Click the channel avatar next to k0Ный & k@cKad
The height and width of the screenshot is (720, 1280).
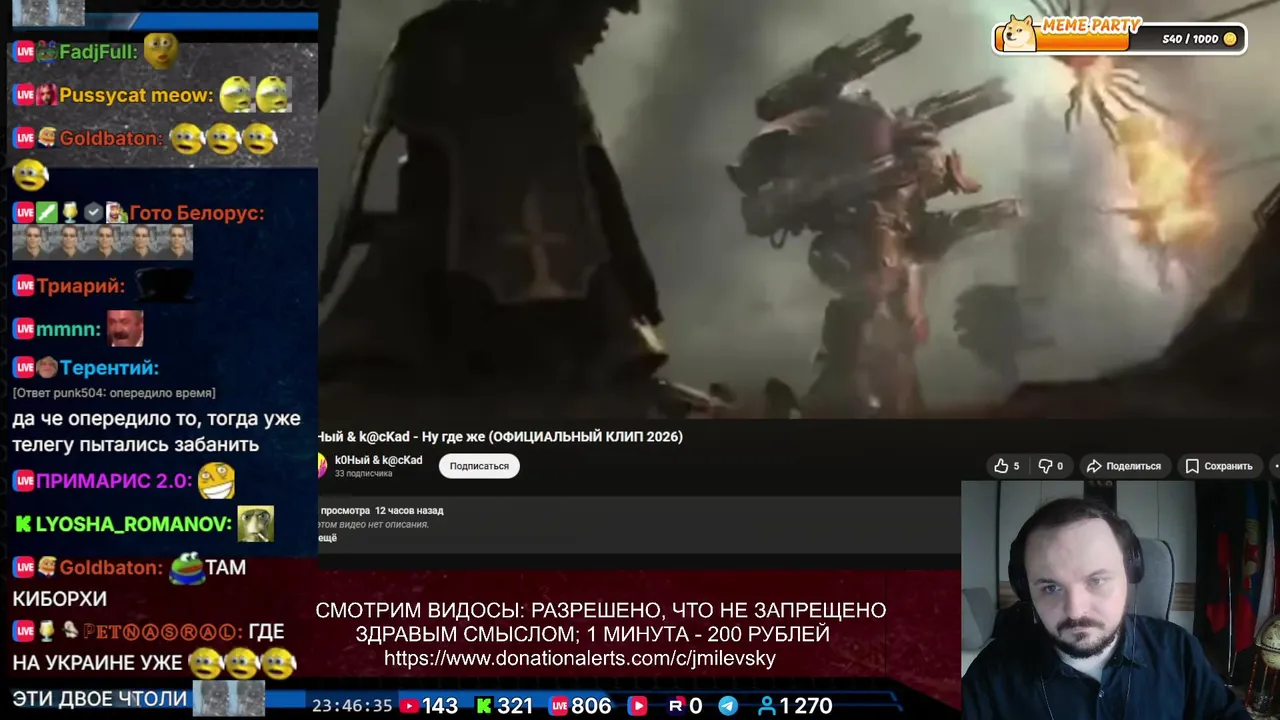point(322,466)
